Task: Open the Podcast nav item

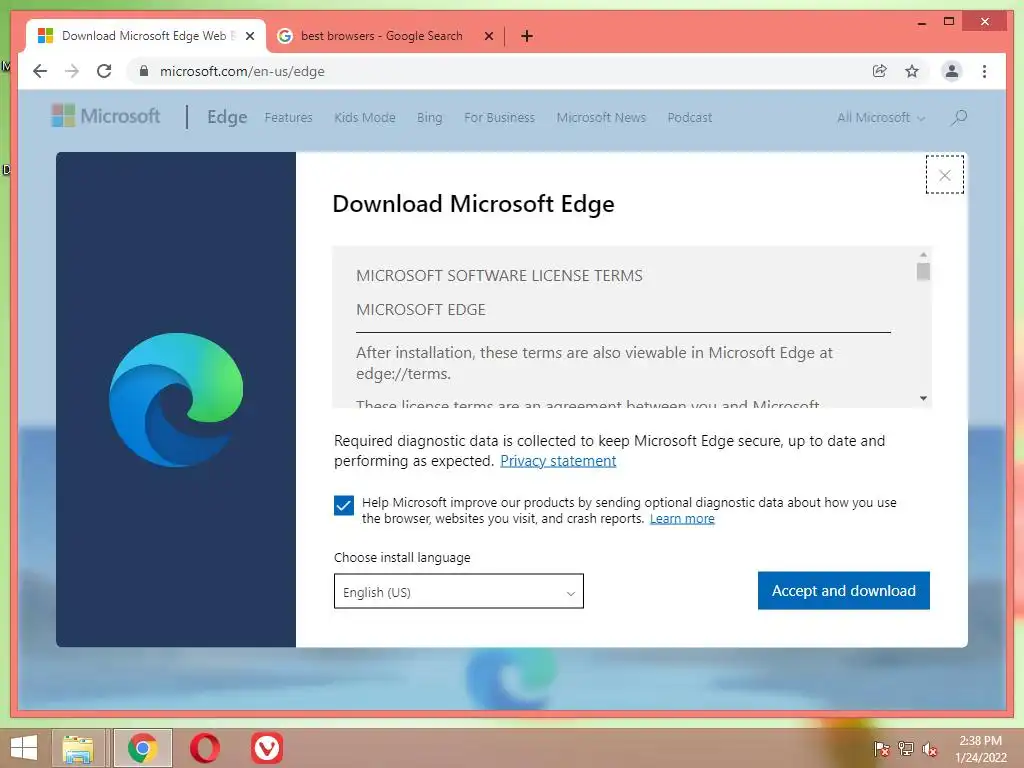Action: (690, 118)
